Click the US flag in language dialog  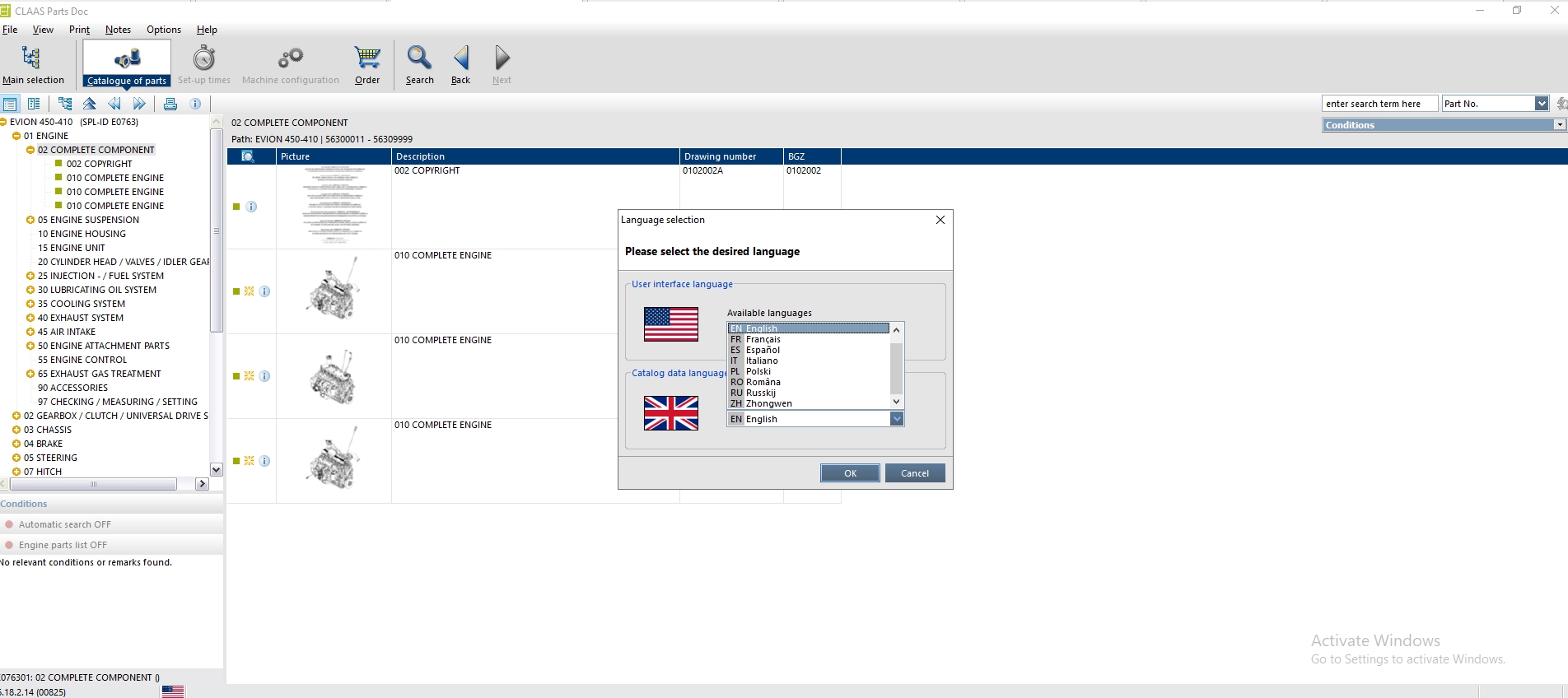671,324
